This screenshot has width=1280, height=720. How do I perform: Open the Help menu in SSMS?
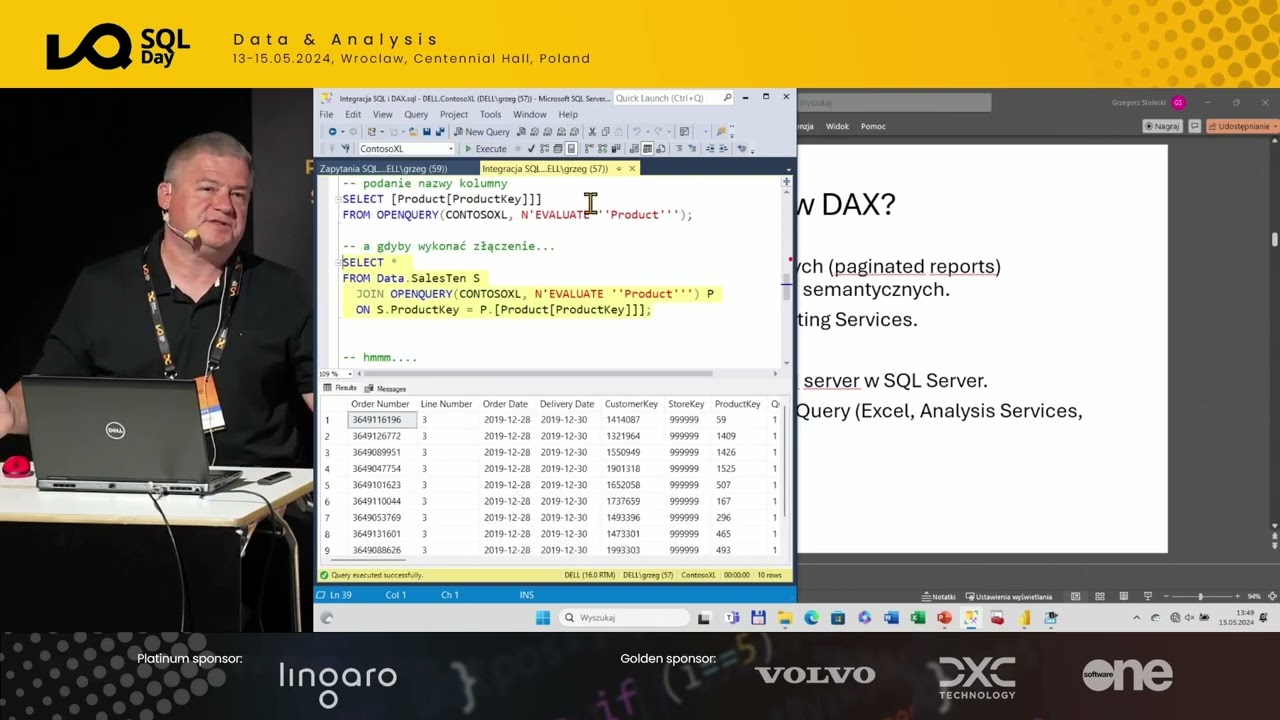pos(568,115)
